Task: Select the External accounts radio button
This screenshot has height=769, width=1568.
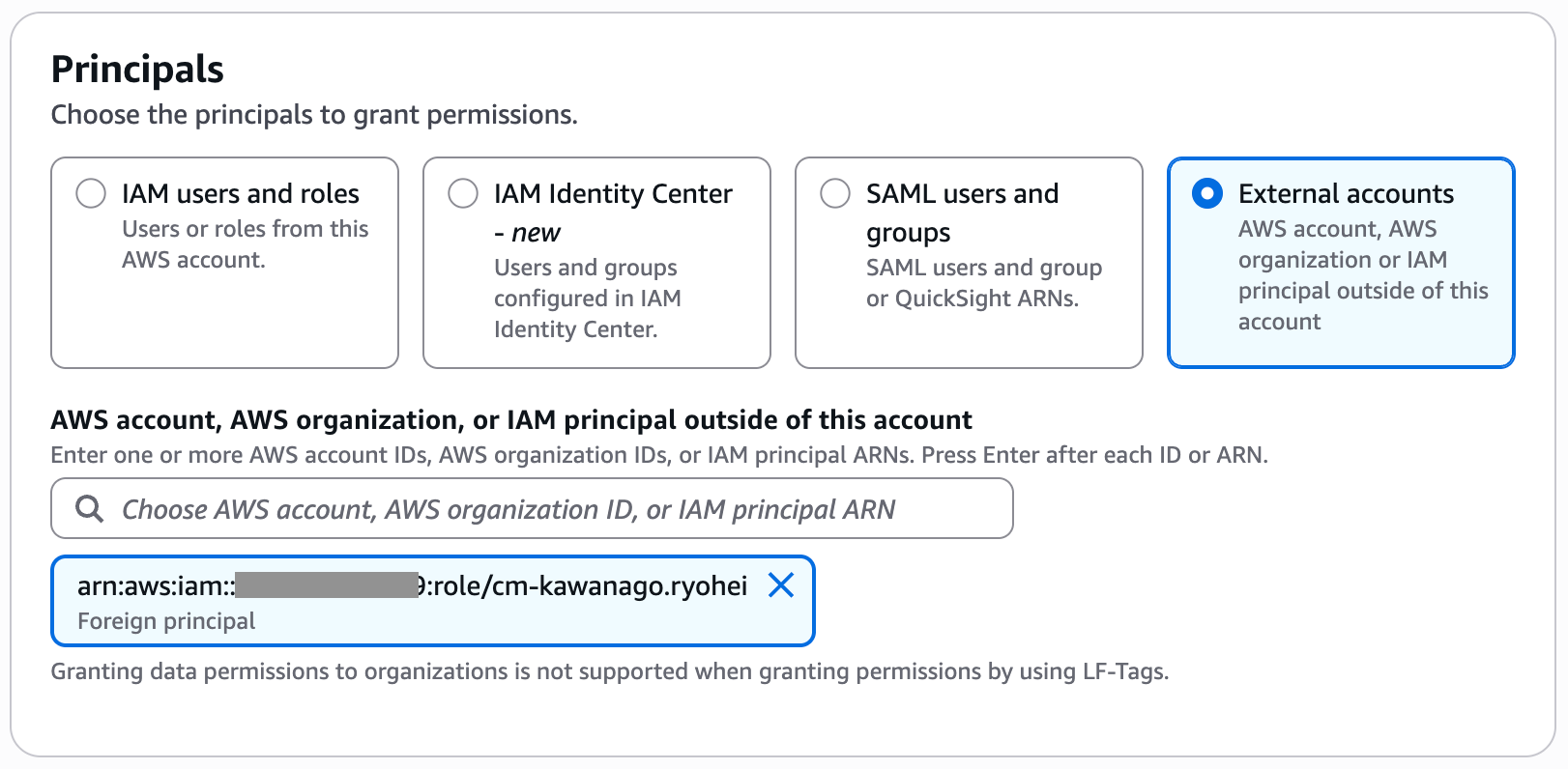Action: [1207, 193]
